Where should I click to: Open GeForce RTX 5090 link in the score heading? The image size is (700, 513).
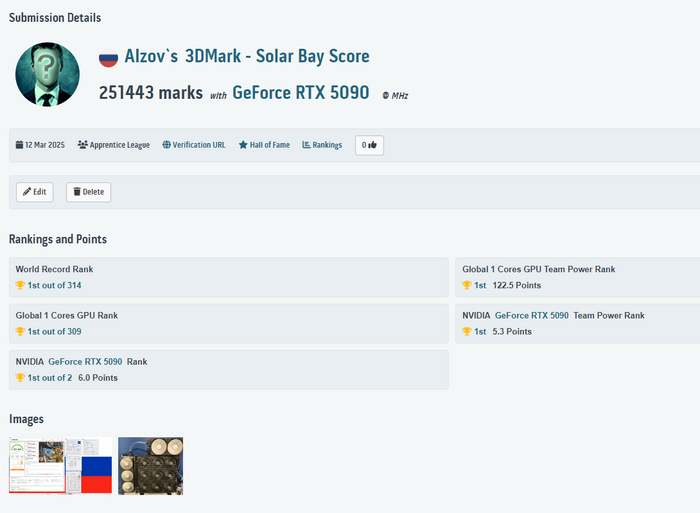pyautogui.click(x=300, y=93)
